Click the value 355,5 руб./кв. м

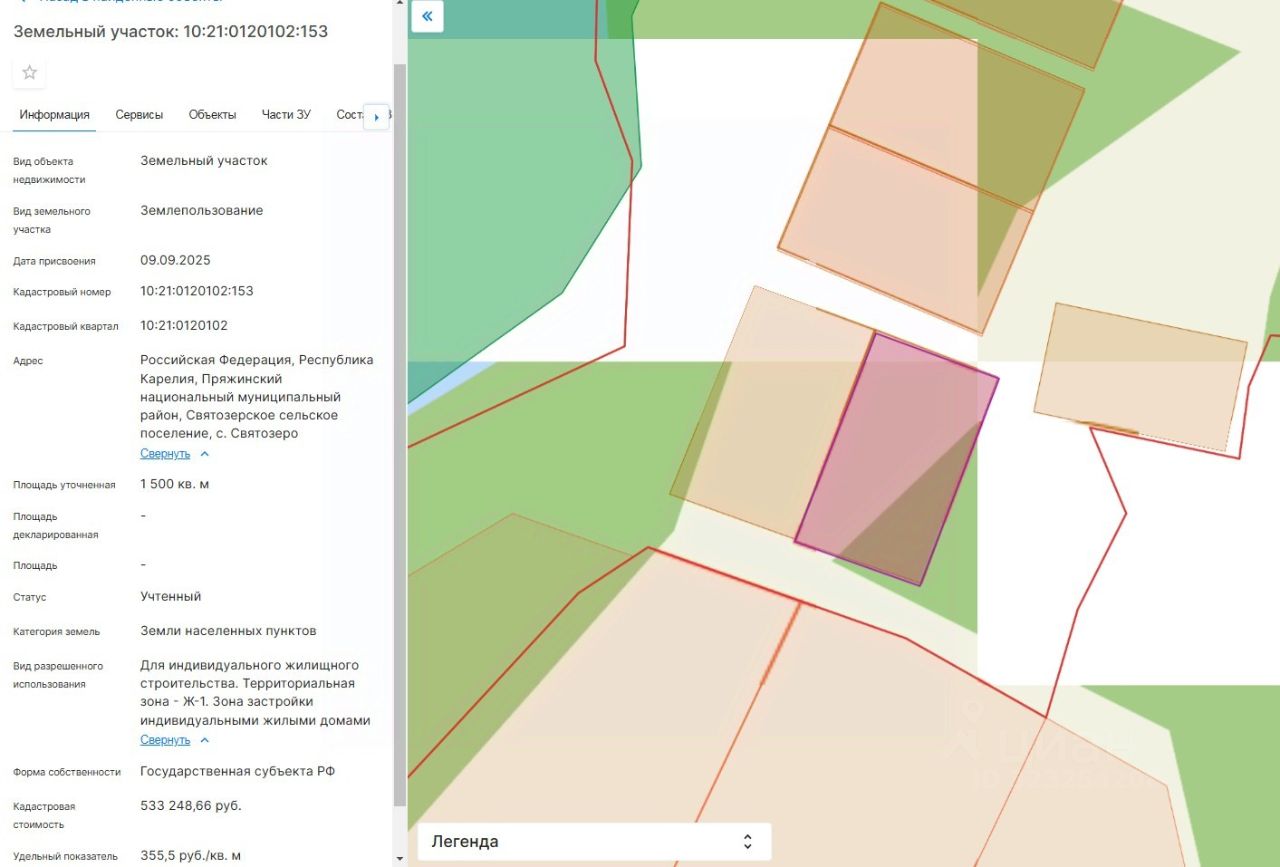191,856
